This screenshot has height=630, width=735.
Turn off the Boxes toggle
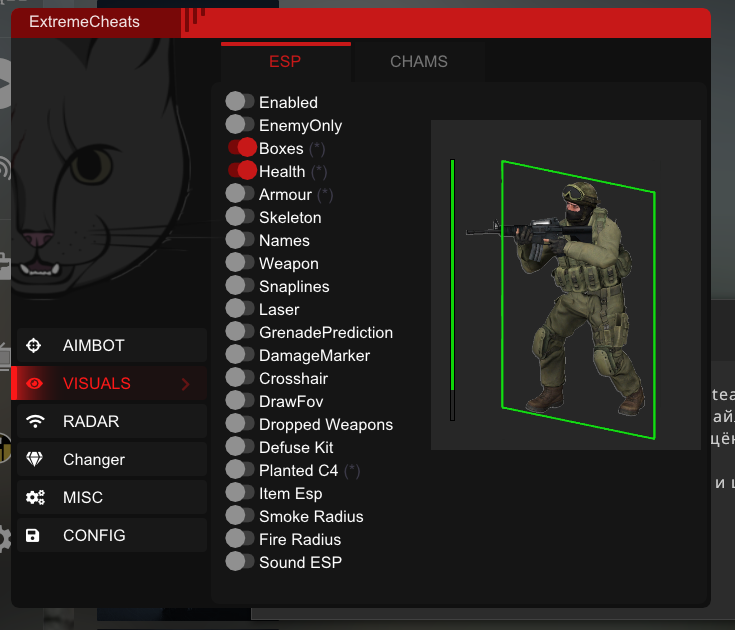242,147
